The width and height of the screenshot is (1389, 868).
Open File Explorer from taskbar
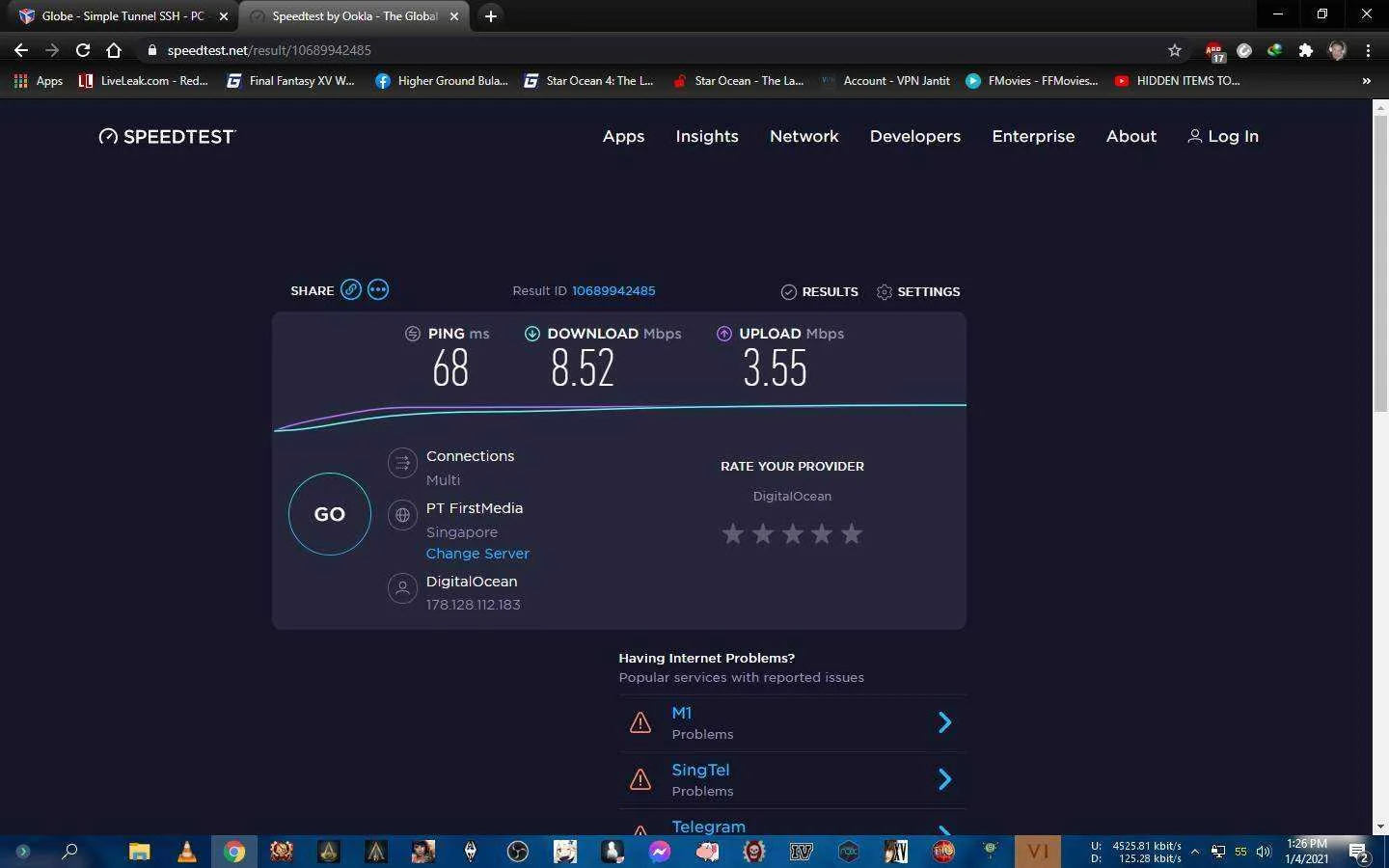coord(140,852)
